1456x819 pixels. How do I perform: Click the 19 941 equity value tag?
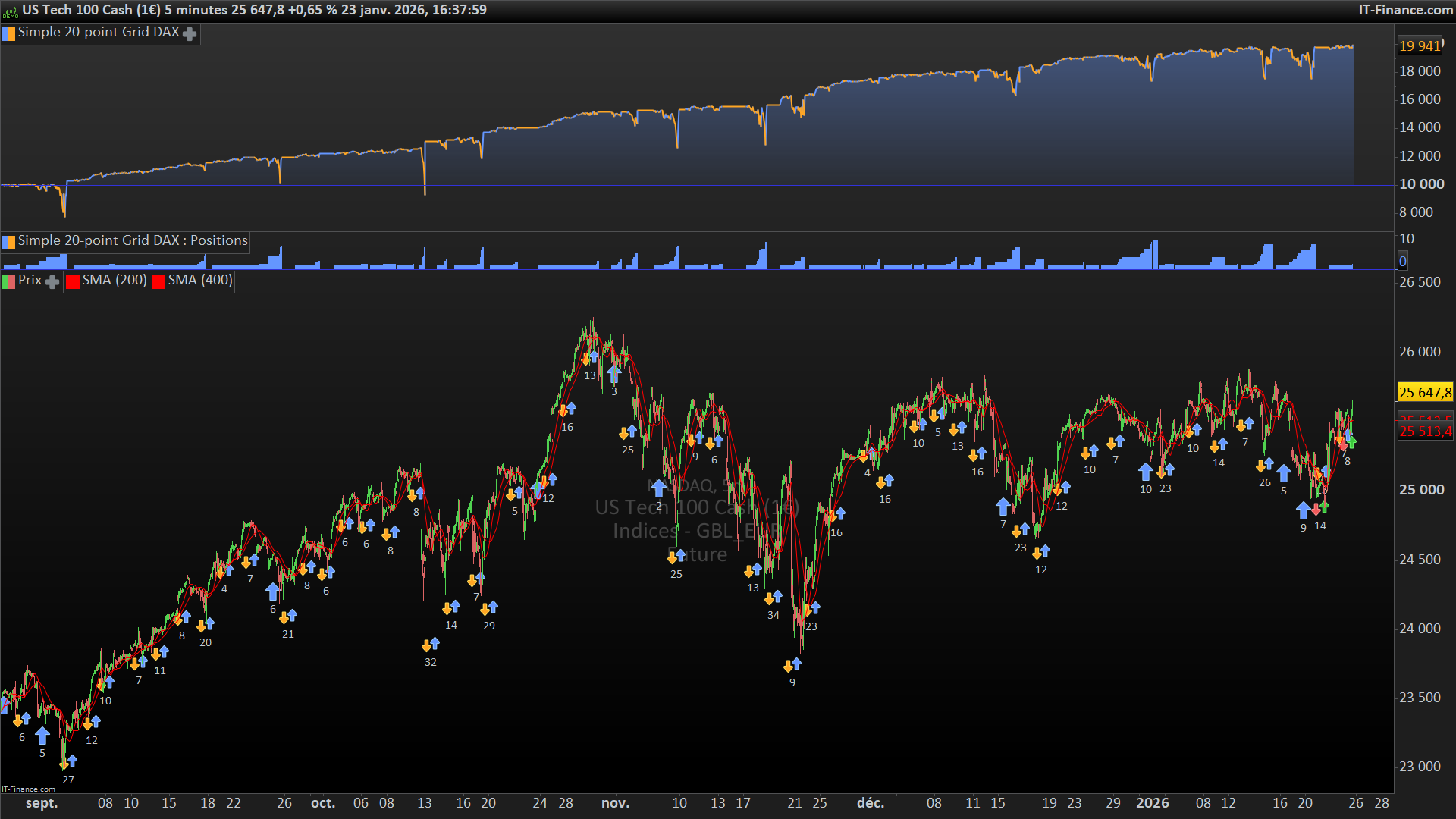[1419, 45]
